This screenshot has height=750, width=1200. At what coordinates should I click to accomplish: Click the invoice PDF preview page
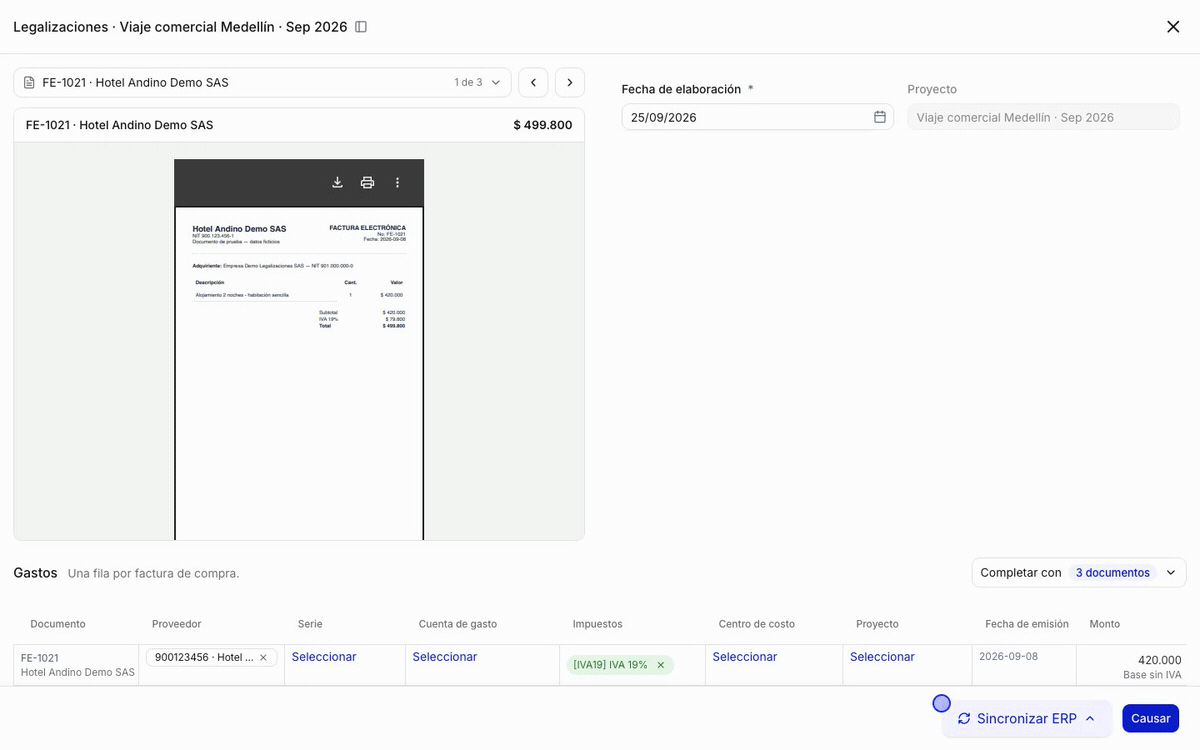pyautogui.click(x=299, y=372)
